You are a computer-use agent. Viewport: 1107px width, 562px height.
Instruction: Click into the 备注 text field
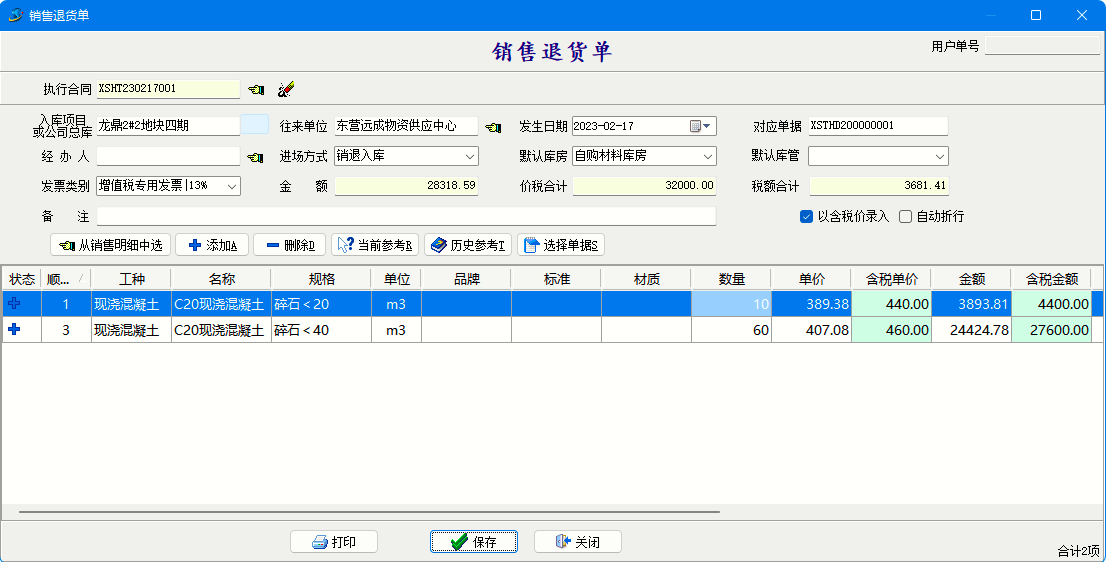[x=406, y=216]
